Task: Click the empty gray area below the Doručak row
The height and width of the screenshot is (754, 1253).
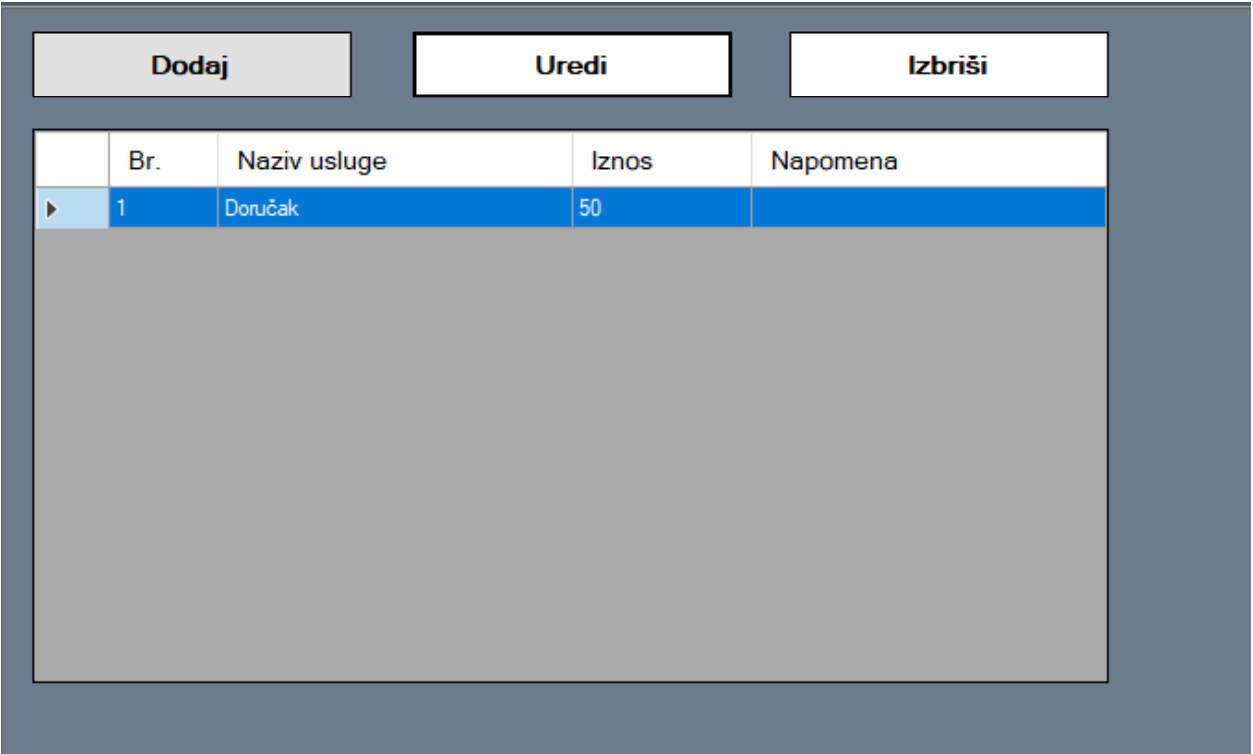Action: pos(570,450)
